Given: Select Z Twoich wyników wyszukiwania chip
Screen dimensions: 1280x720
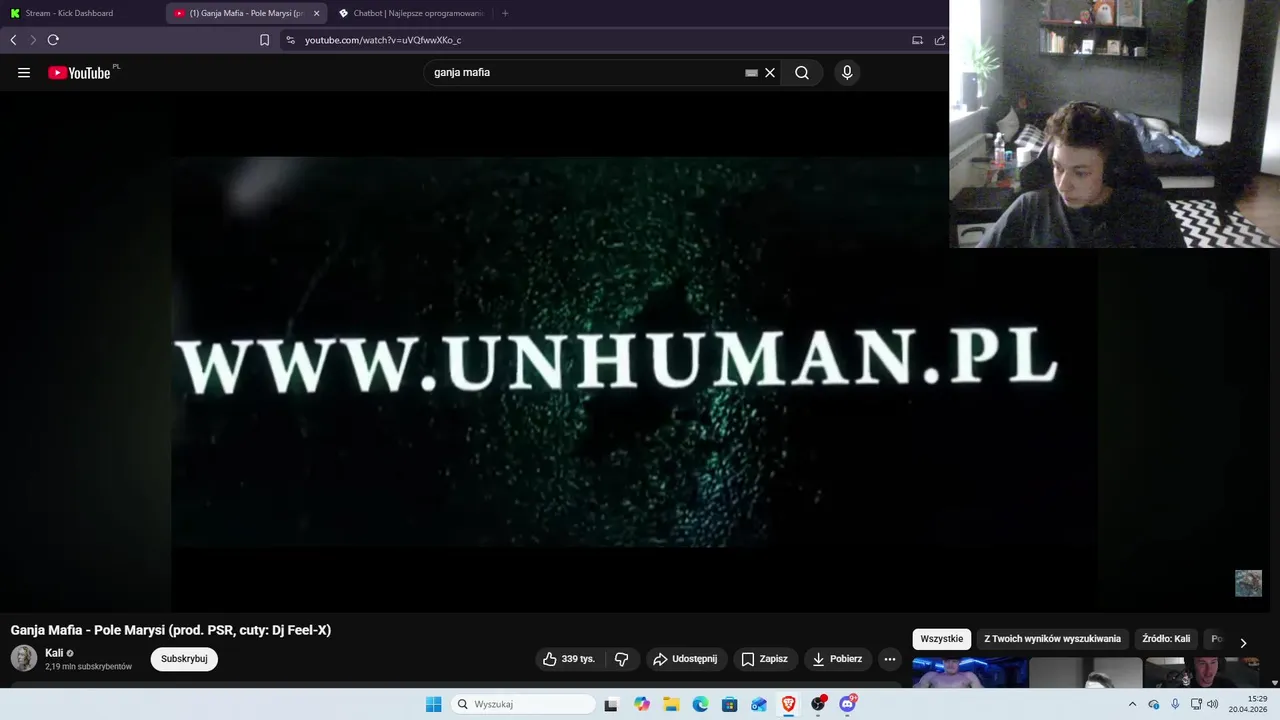Looking at the screenshot, I should 1052,639.
